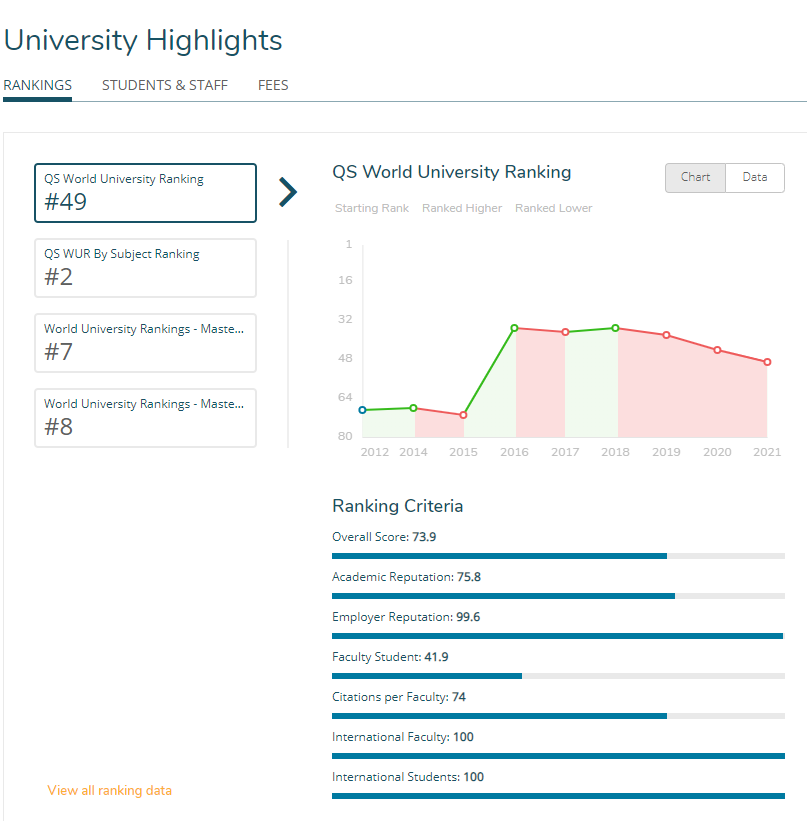Click the View all ranking data link
Image resolution: width=807 pixels, height=821 pixels.
(109, 790)
